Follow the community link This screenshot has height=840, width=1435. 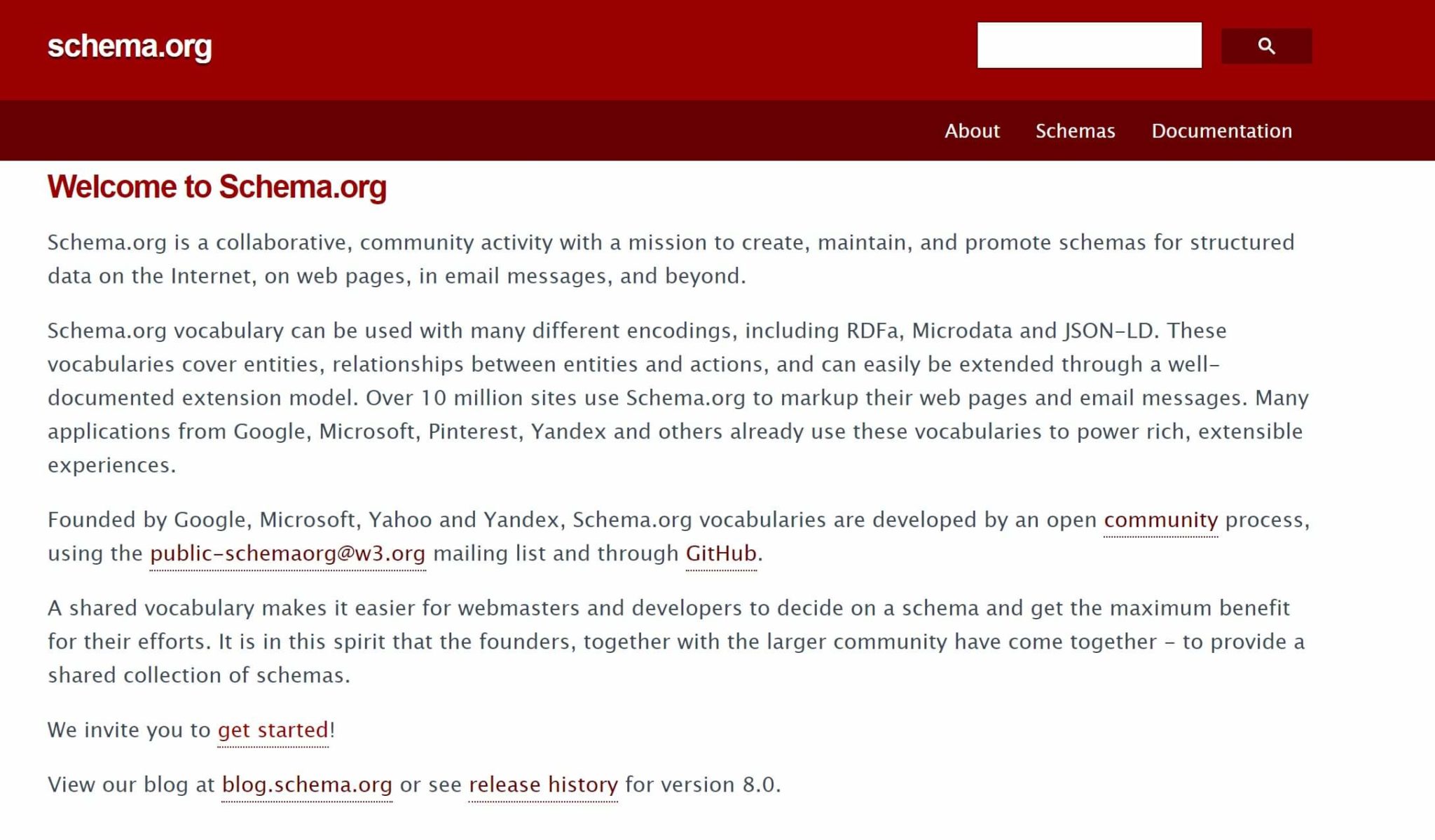click(x=1160, y=520)
